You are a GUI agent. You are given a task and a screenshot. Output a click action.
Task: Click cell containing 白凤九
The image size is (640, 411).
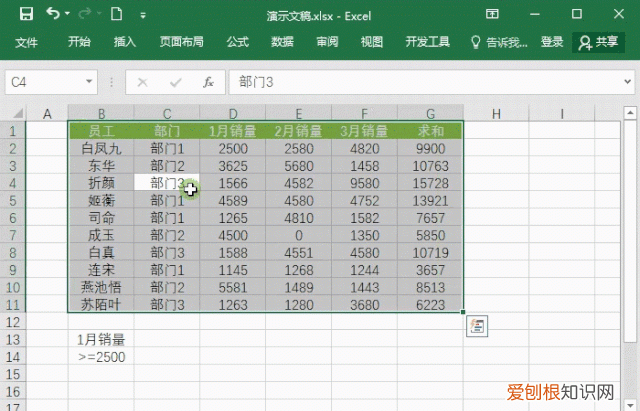[101, 149]
